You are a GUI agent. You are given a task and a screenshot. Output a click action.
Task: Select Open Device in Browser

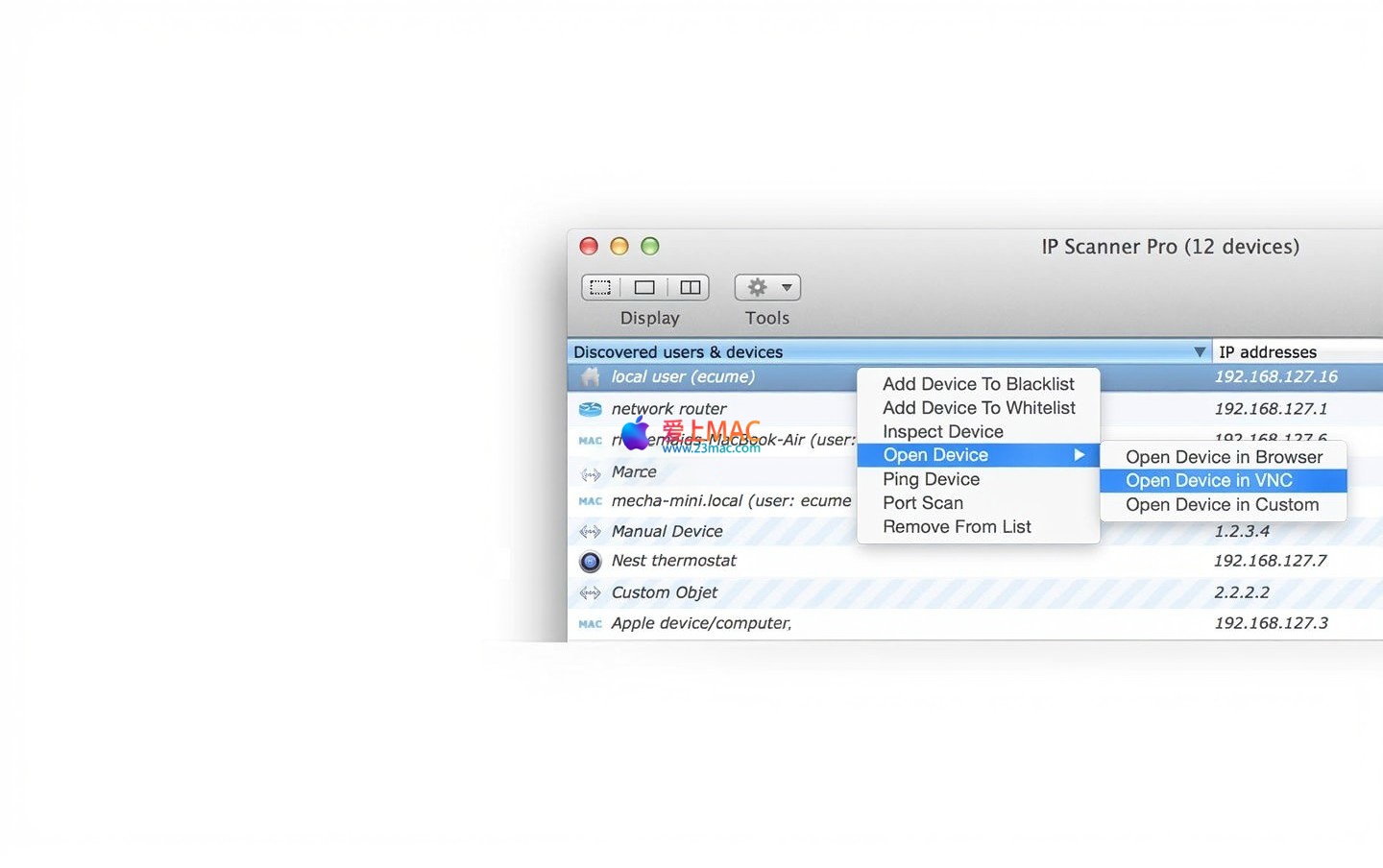pos(1224,457)
